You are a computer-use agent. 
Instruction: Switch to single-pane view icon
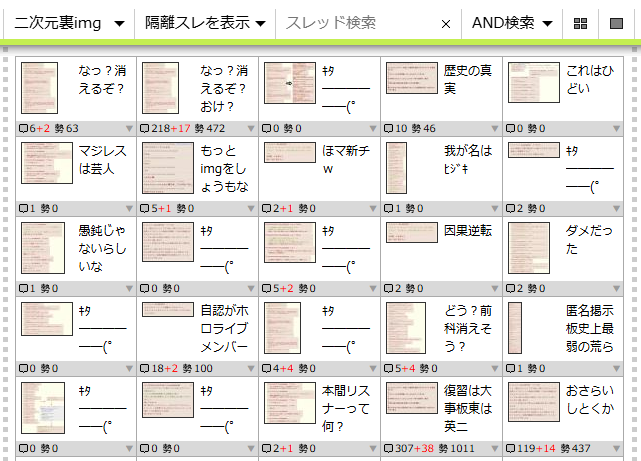point(617,23)
